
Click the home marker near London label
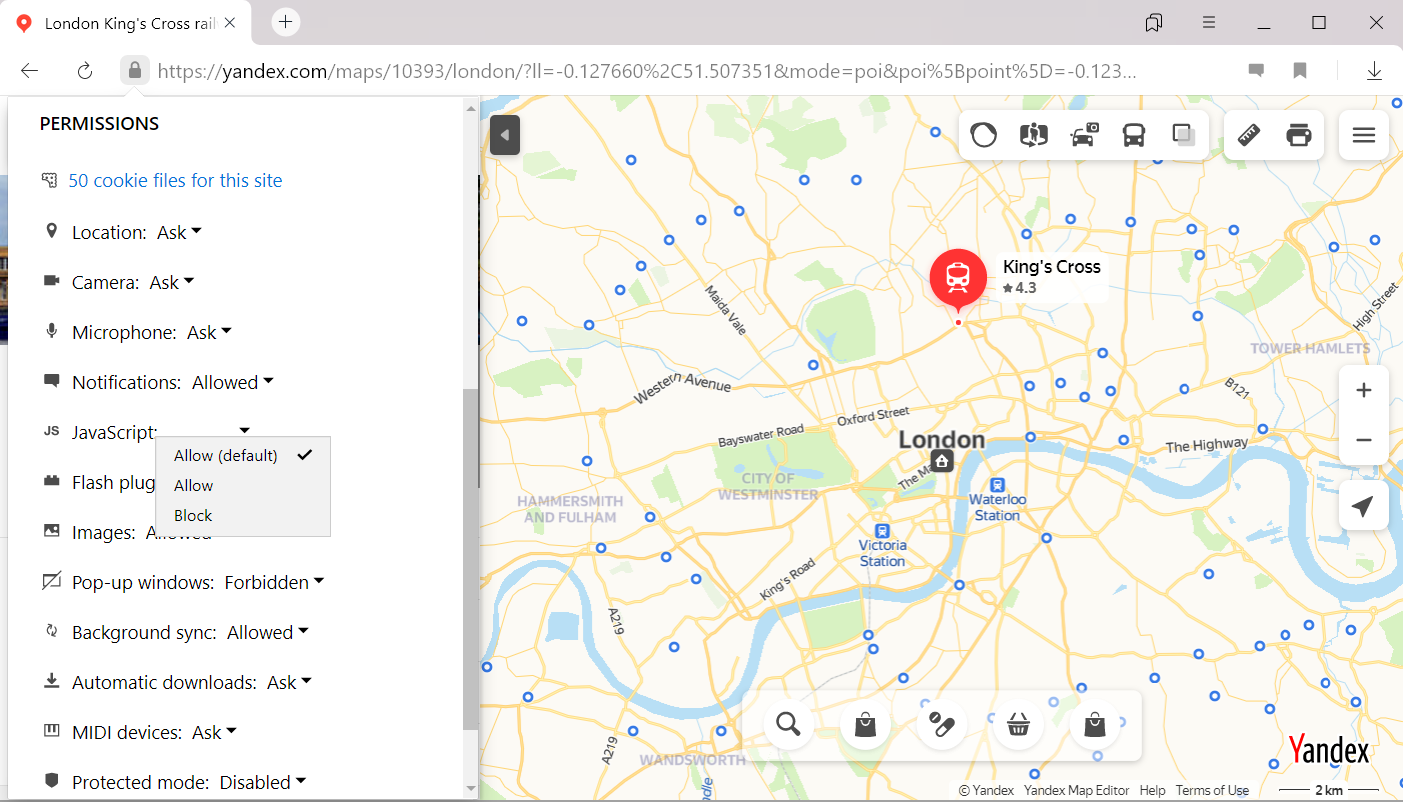tap(942, 460)
